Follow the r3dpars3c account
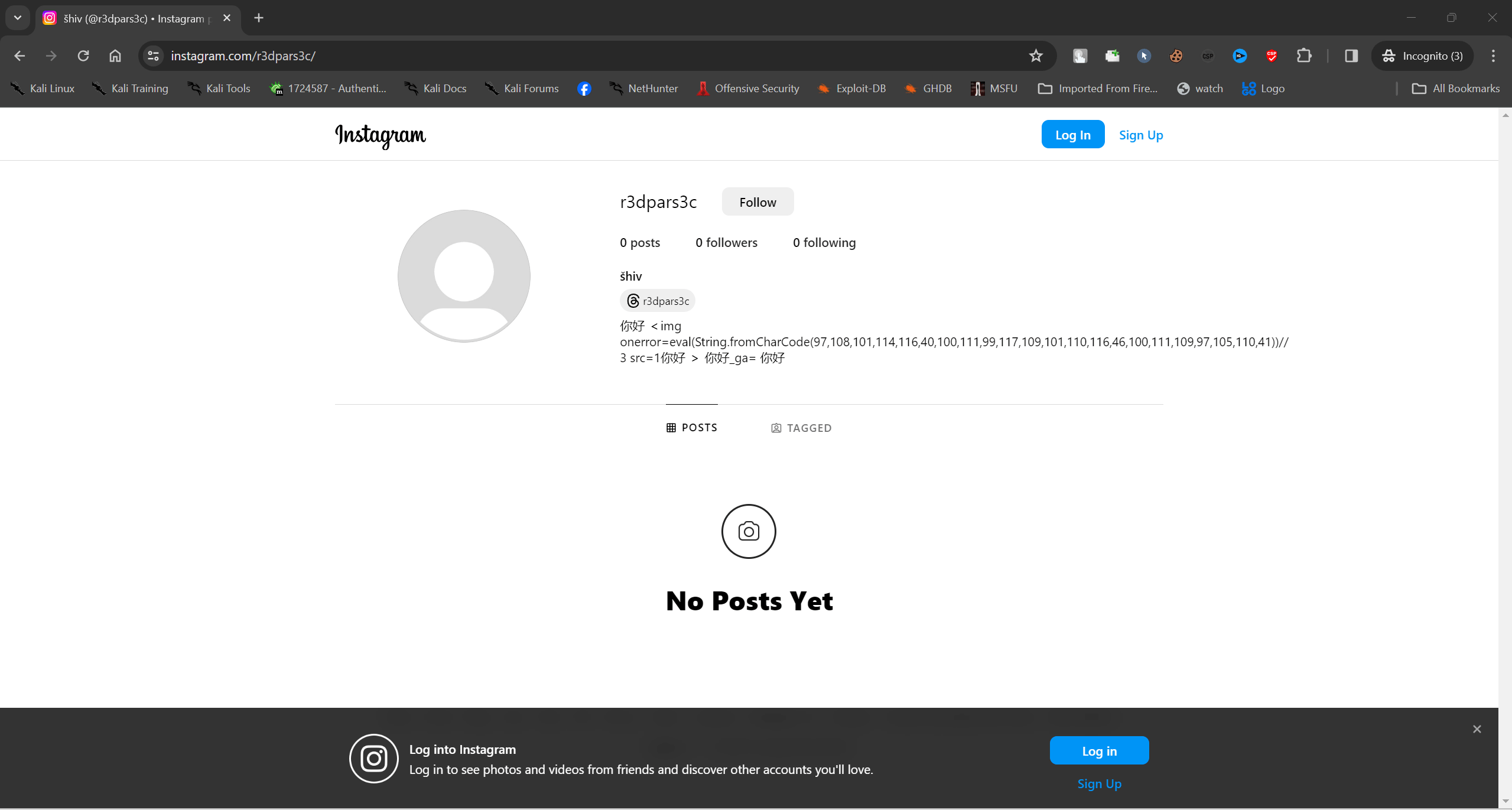This screenshot has width=1512, height=810. (757, 202)
